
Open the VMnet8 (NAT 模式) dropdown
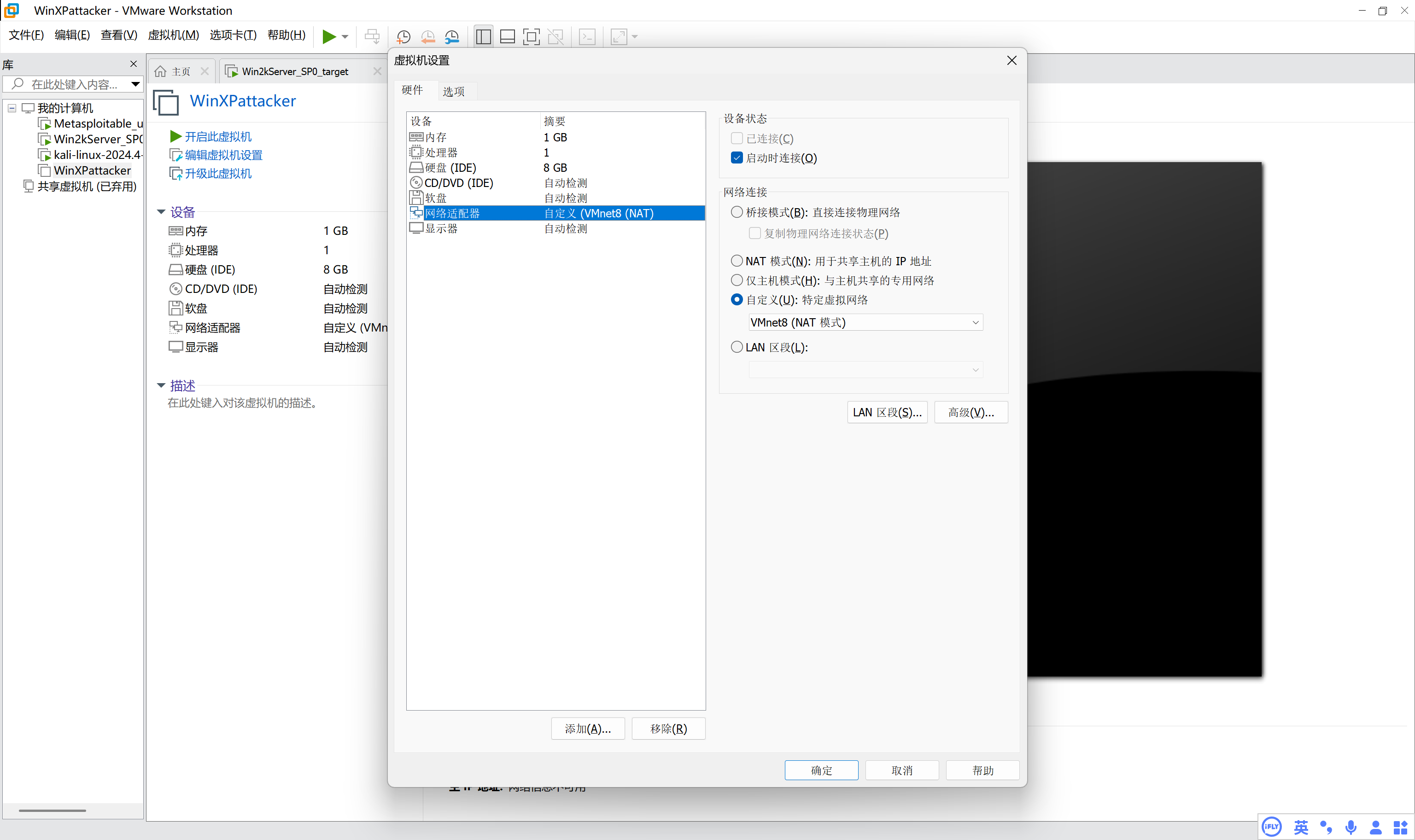coord(865,323)
